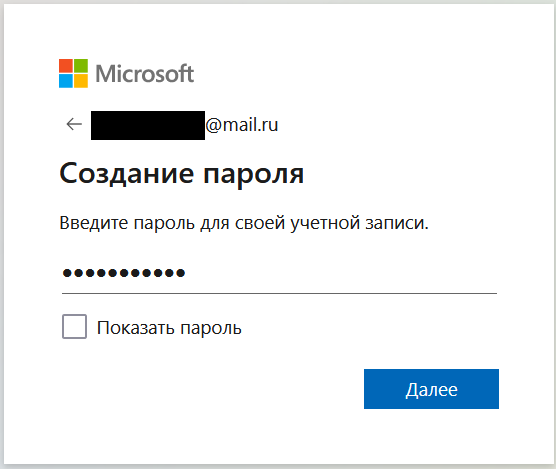Click empty space in the password field's right side
Viewport: 556px width, 469px height.
pos(355,273)
